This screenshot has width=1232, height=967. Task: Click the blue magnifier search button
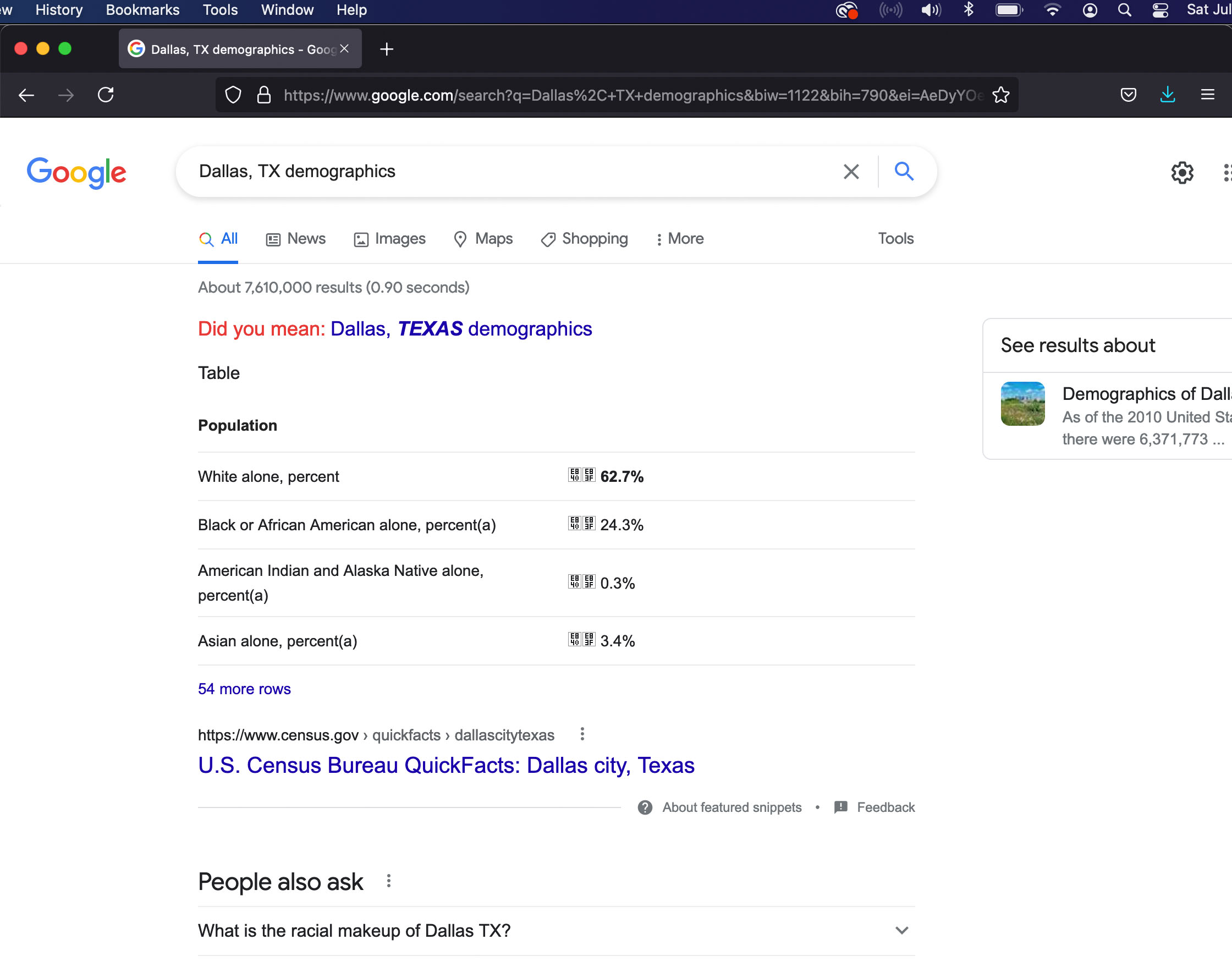pyautogui.click(x=904, y=171)
